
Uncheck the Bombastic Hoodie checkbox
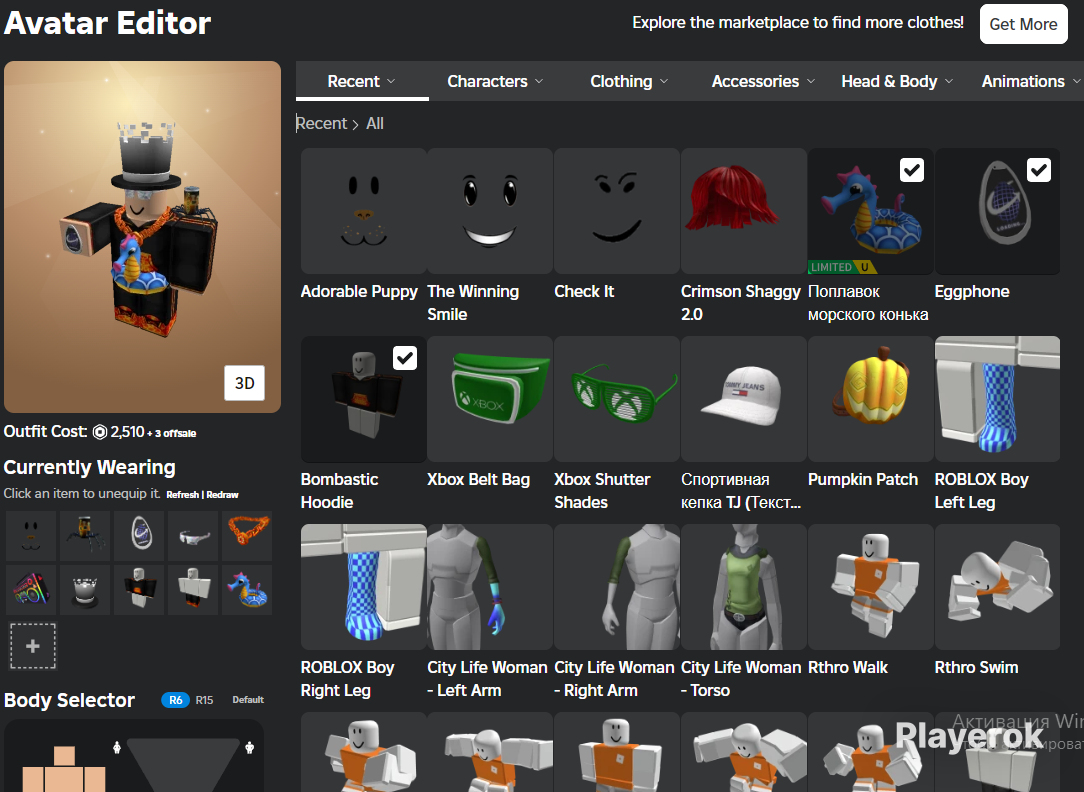point(405,358)
